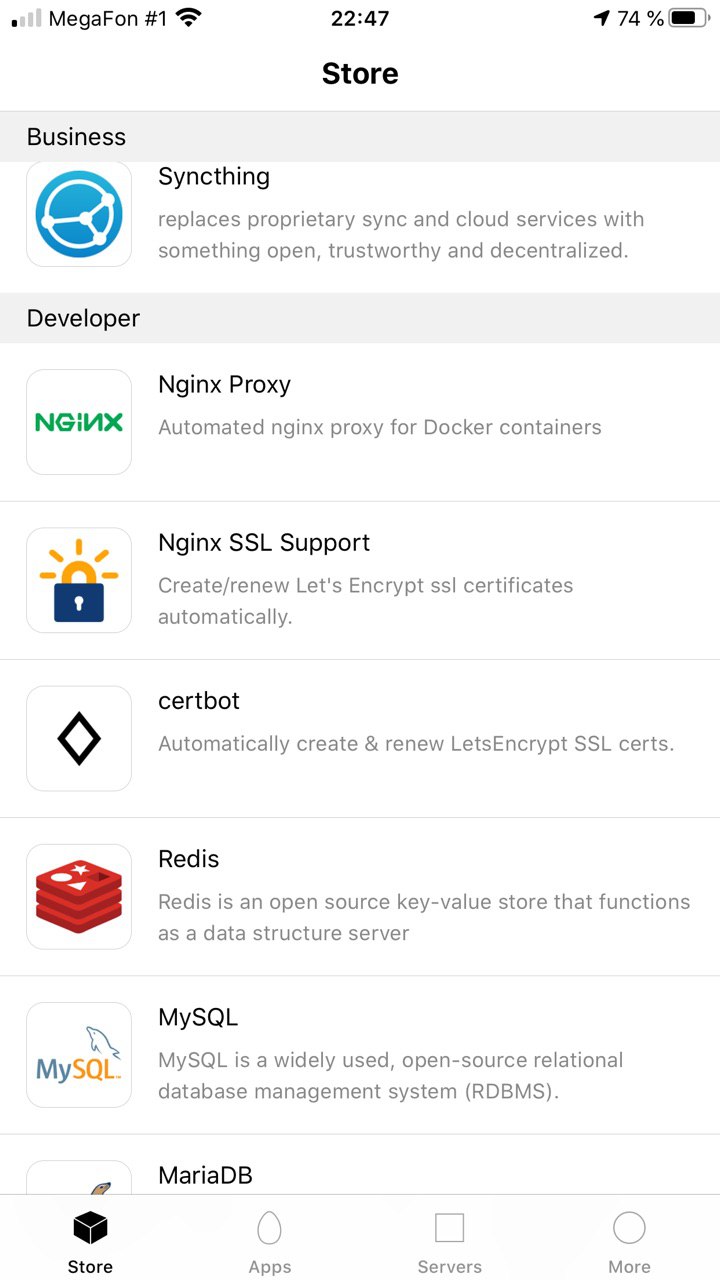Open the Store tab
Screen dimensions: 720x1280
(x=90, y=1240)
